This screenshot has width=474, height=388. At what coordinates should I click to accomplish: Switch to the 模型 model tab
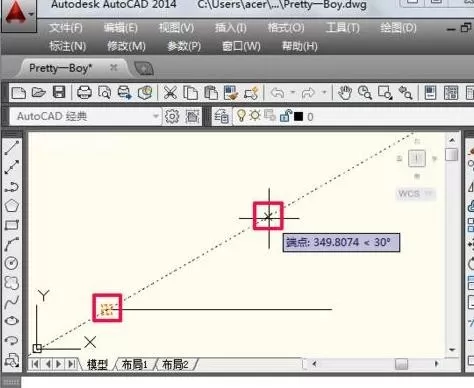click(x=97, y=364)
